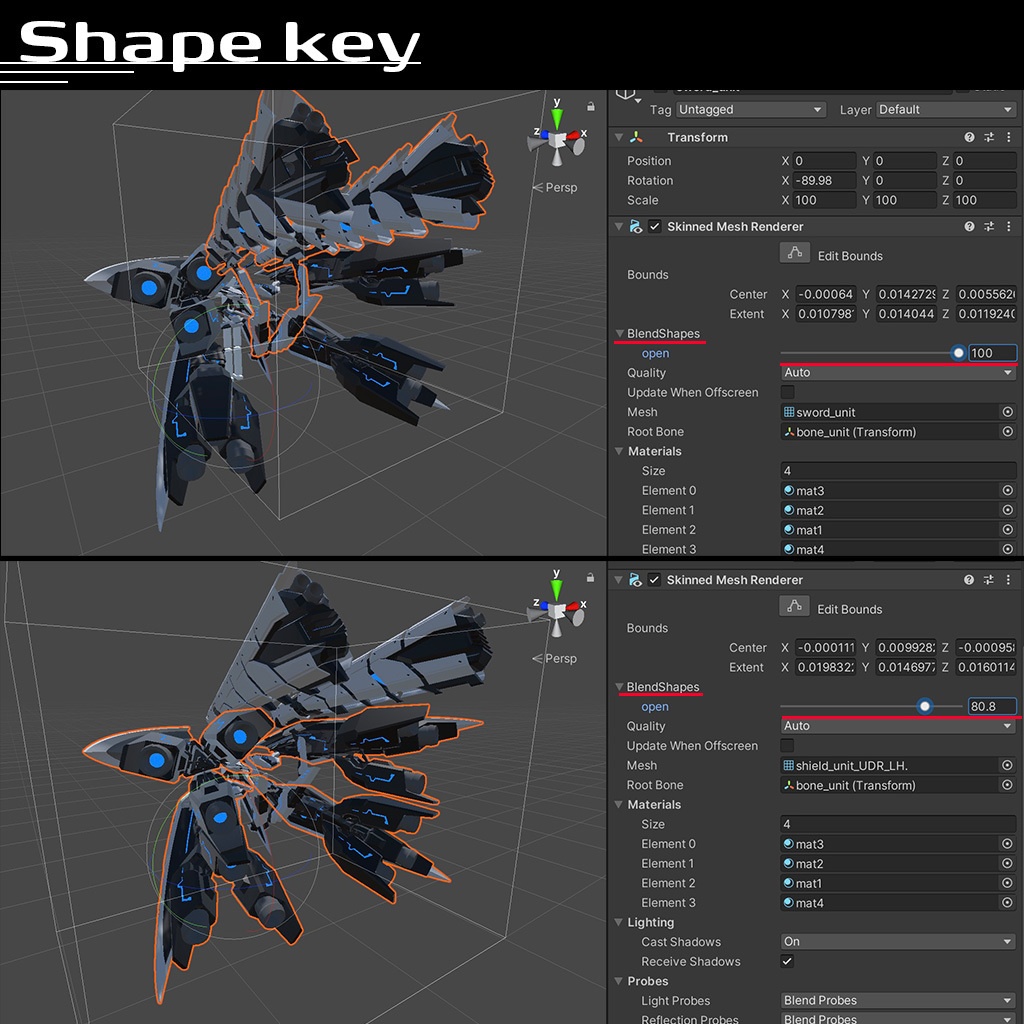Toggle the lower Scene view gizmo lock
Viewport: 1024px width, 1024px height.
[590, 577]
